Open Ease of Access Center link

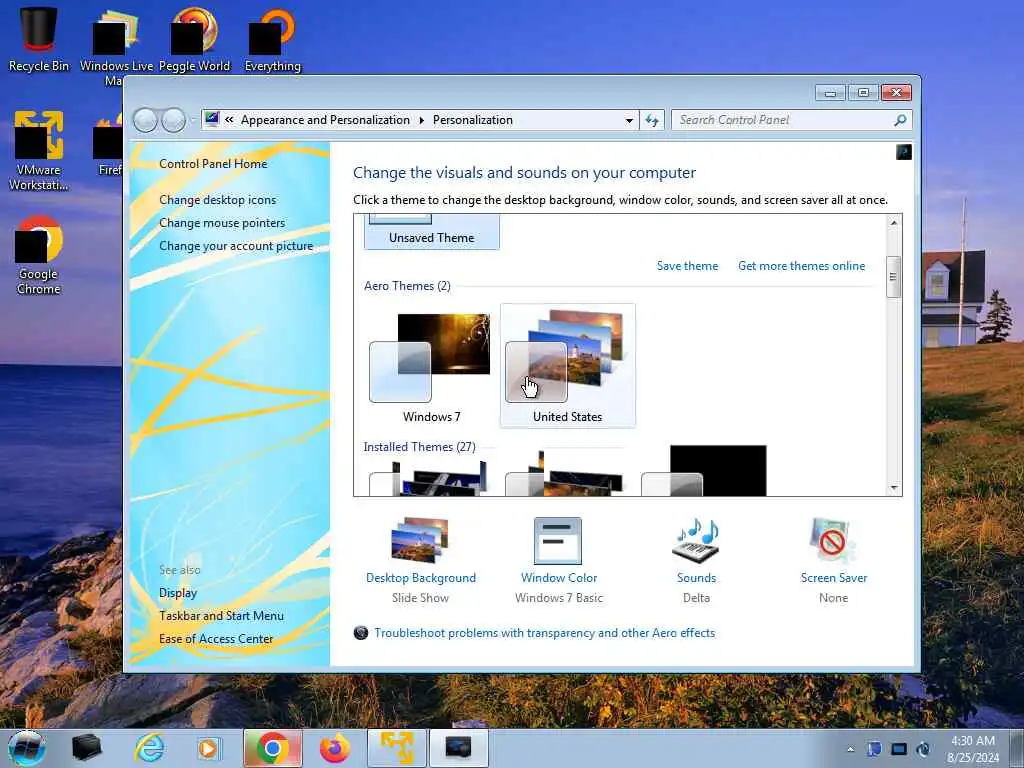tap(216, 639)
